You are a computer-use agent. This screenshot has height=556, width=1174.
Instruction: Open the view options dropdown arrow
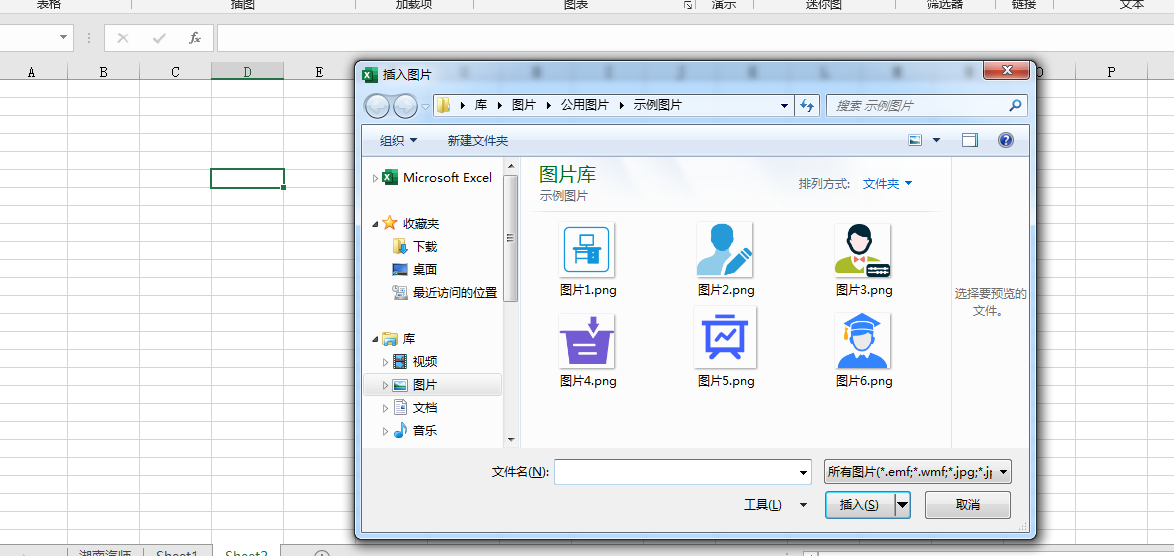click(x=936, y=140)
